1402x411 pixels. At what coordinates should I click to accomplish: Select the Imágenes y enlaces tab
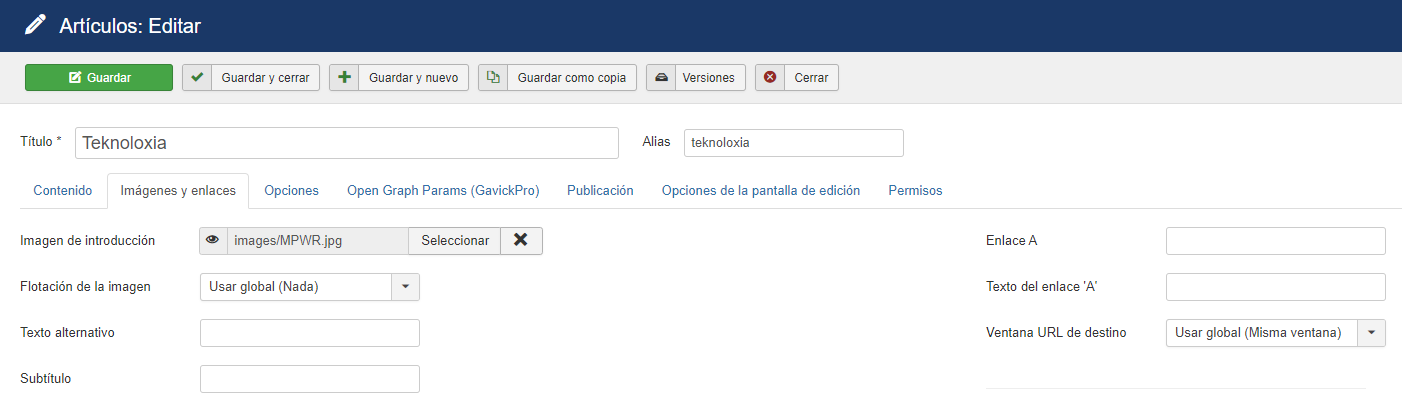178,190
